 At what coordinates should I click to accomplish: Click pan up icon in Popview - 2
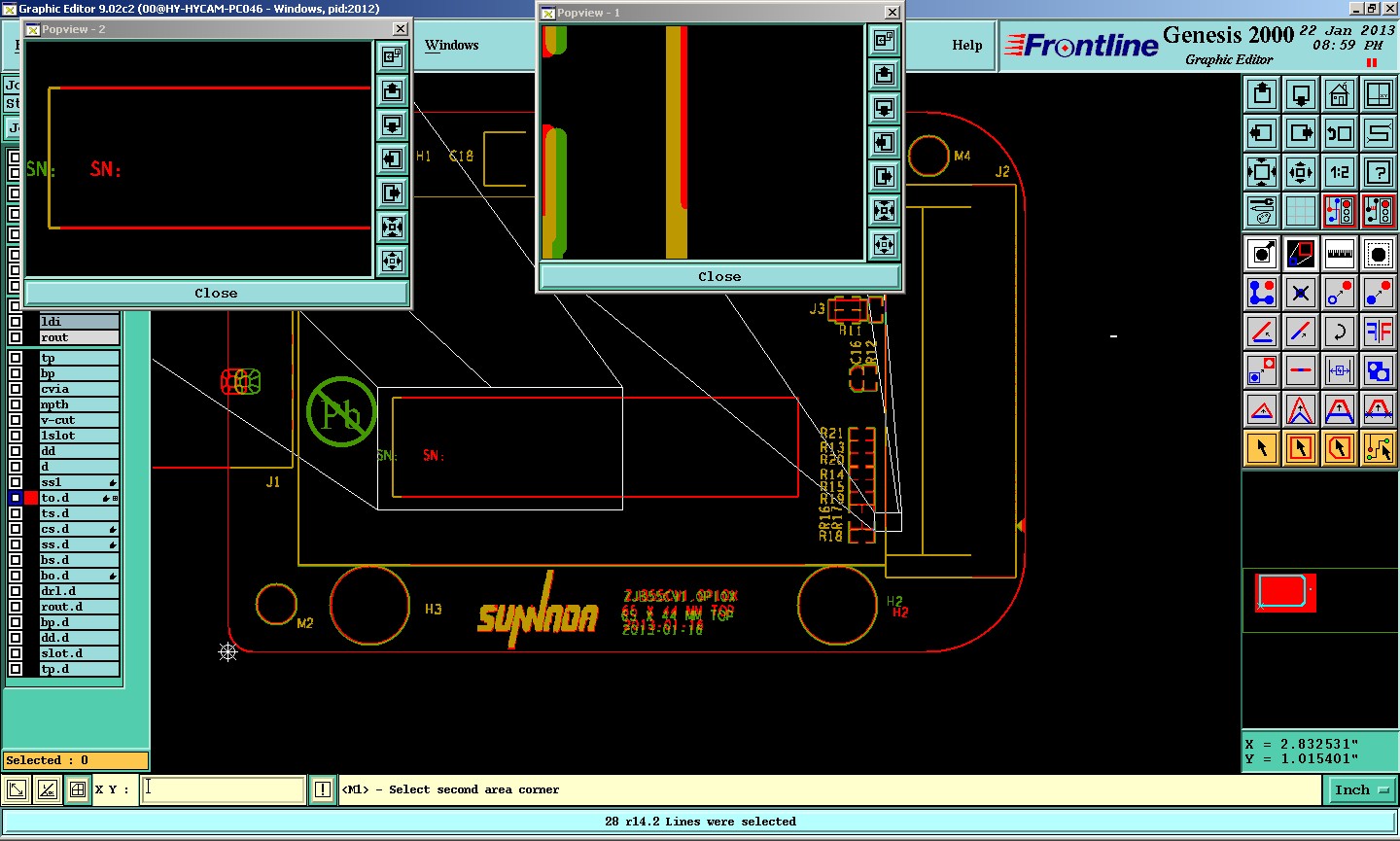point(392,91)
